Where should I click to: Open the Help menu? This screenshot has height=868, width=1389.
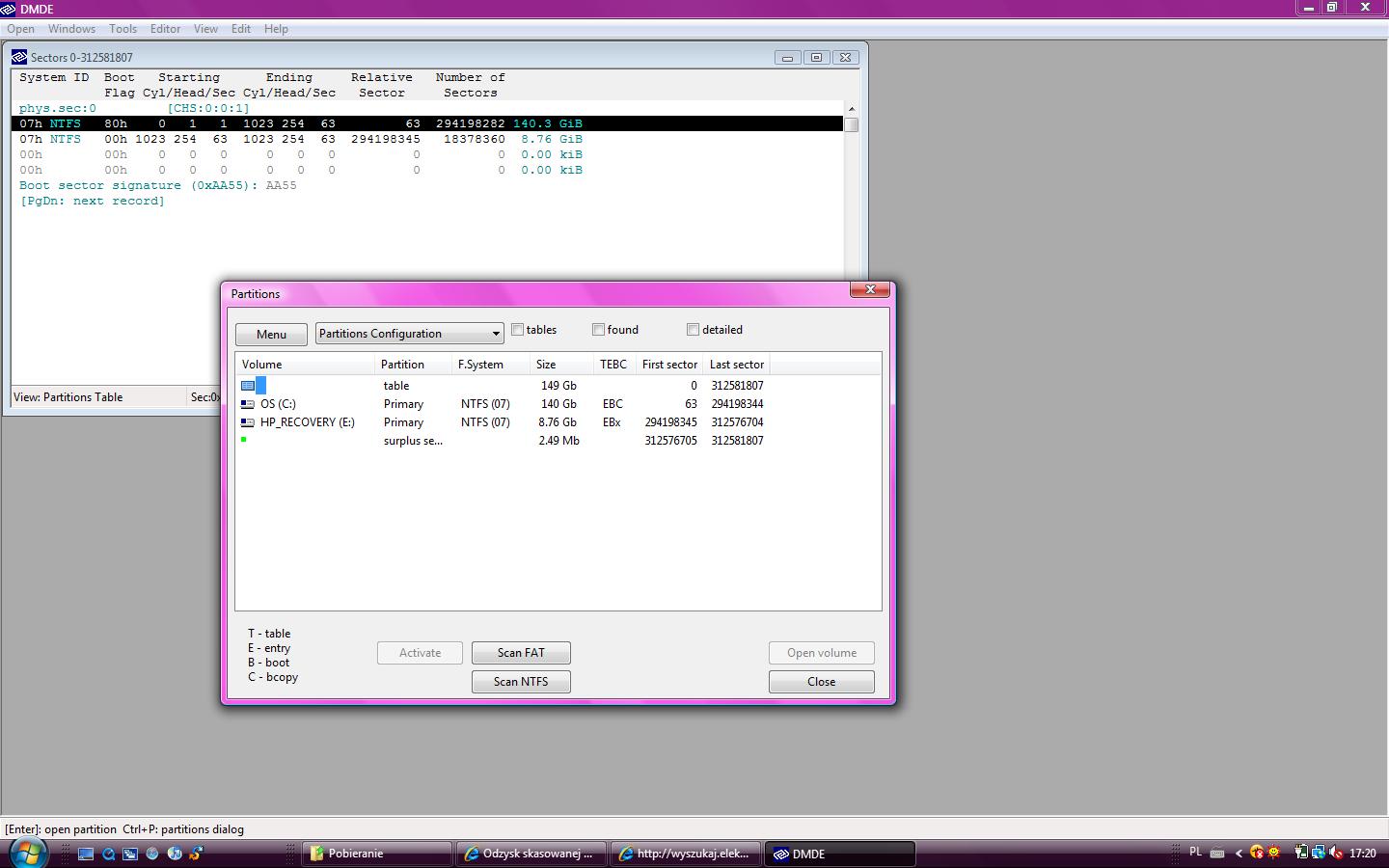(x=276, y=29)
